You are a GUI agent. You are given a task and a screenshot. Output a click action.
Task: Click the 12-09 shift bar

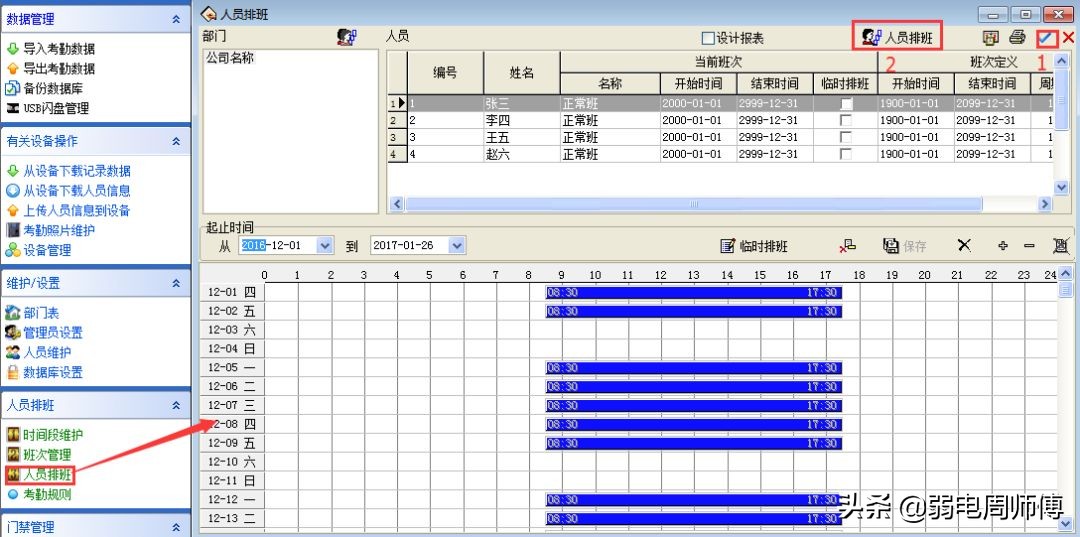[694, 443]
